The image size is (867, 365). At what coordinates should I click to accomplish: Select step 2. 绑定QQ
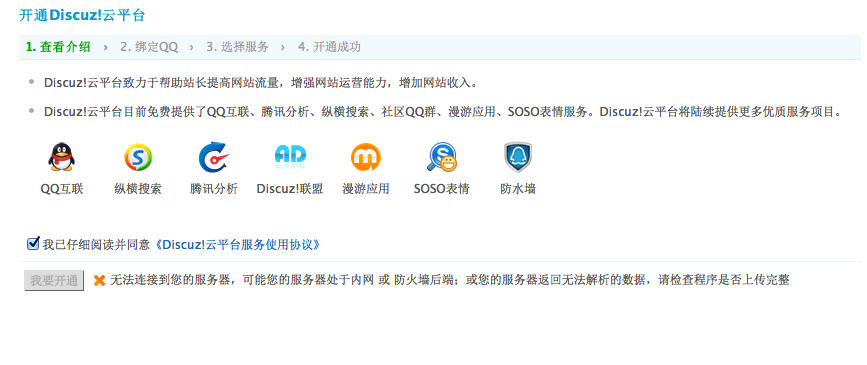point(149,47)
